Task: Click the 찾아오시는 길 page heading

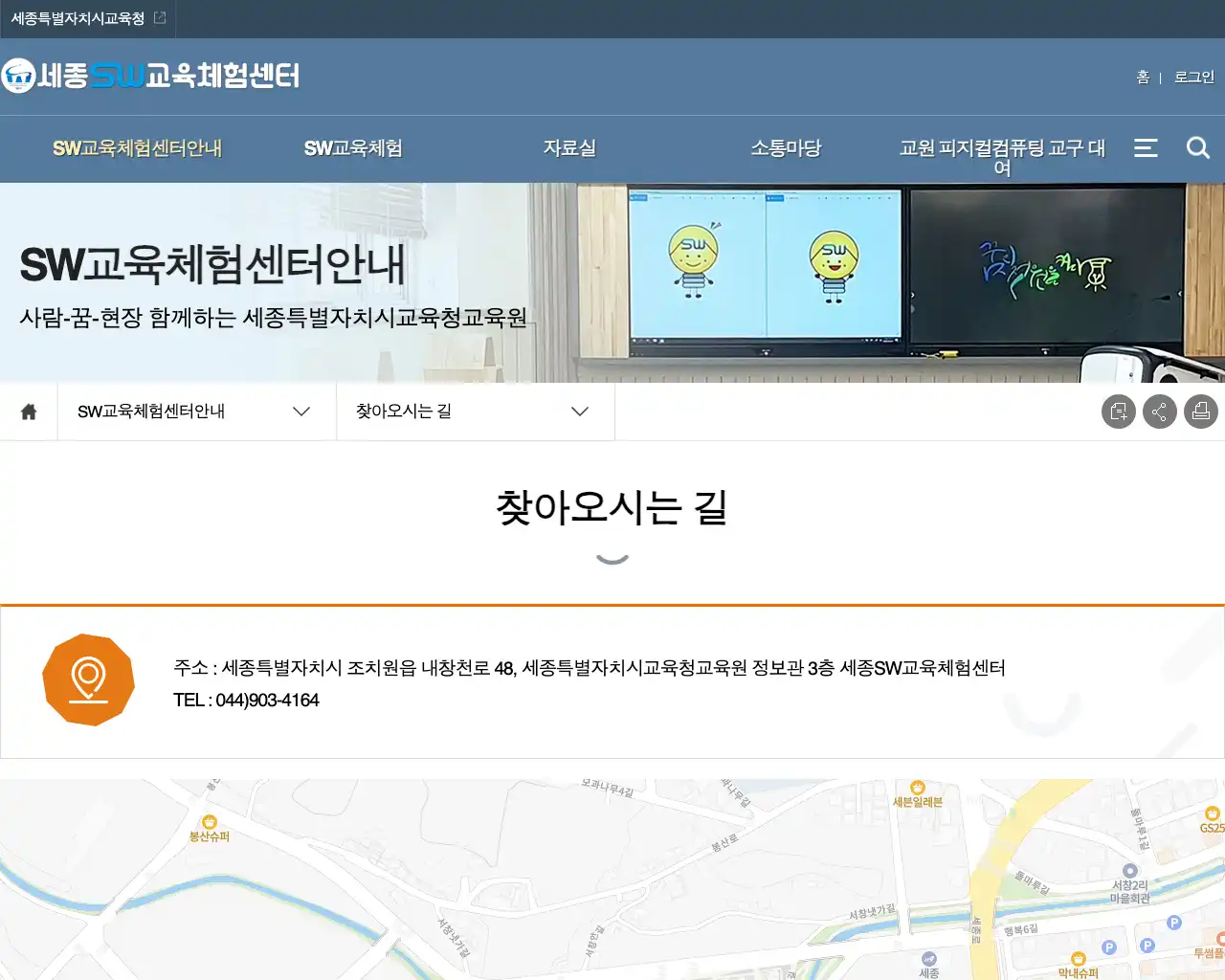Action: pos(612,507)
